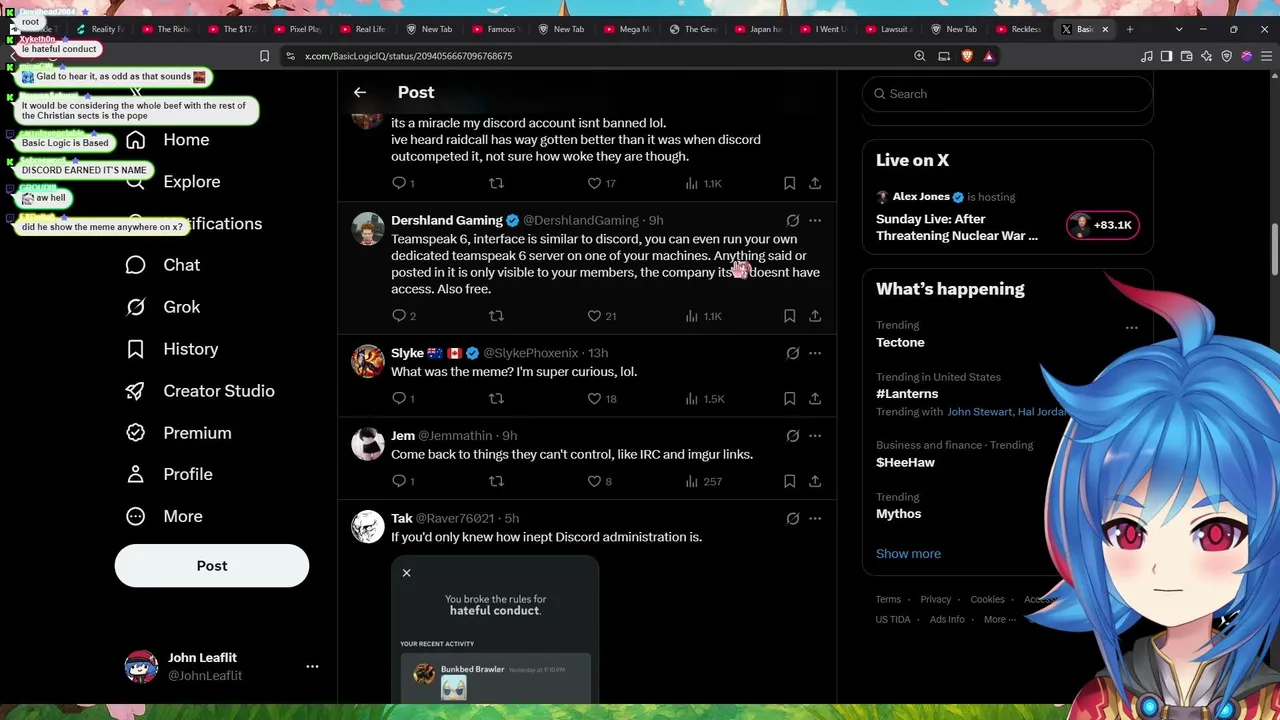
Task: Open More in the sidebar
Action: pyautogui.click(x=163, y=516)
